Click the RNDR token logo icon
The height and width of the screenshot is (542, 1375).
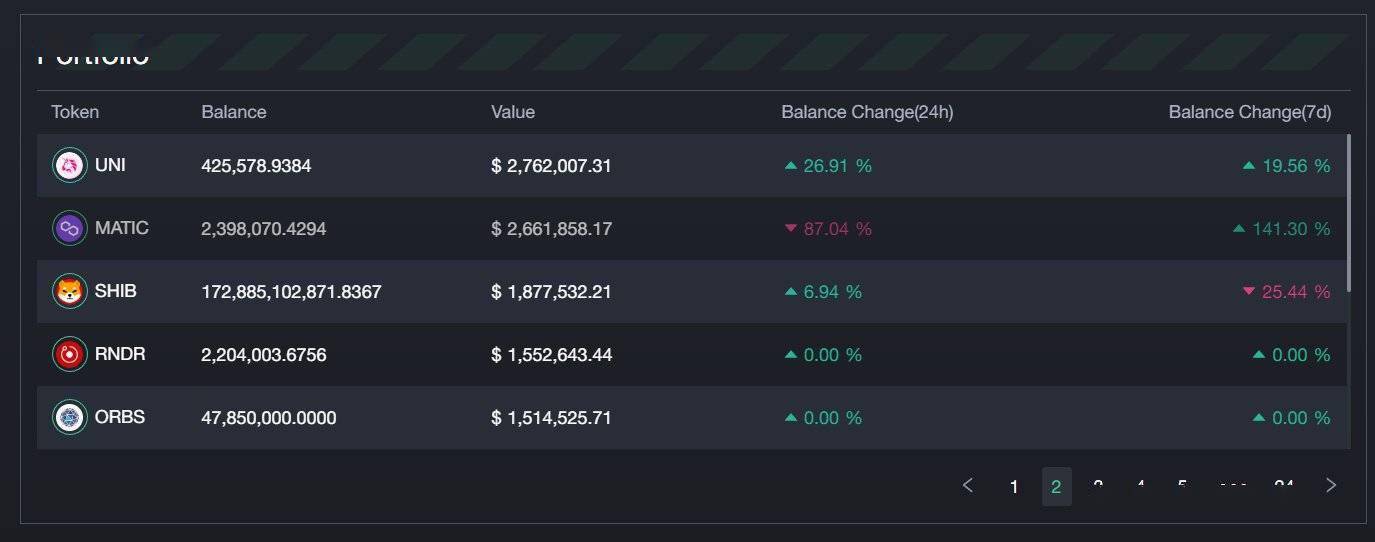70,355
